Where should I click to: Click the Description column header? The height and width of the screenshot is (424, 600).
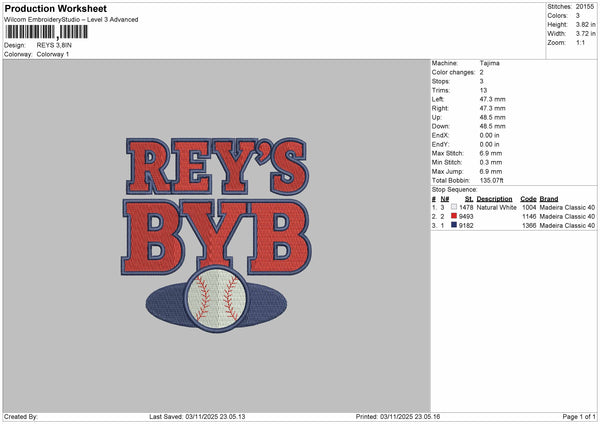[x=494, y=198]
